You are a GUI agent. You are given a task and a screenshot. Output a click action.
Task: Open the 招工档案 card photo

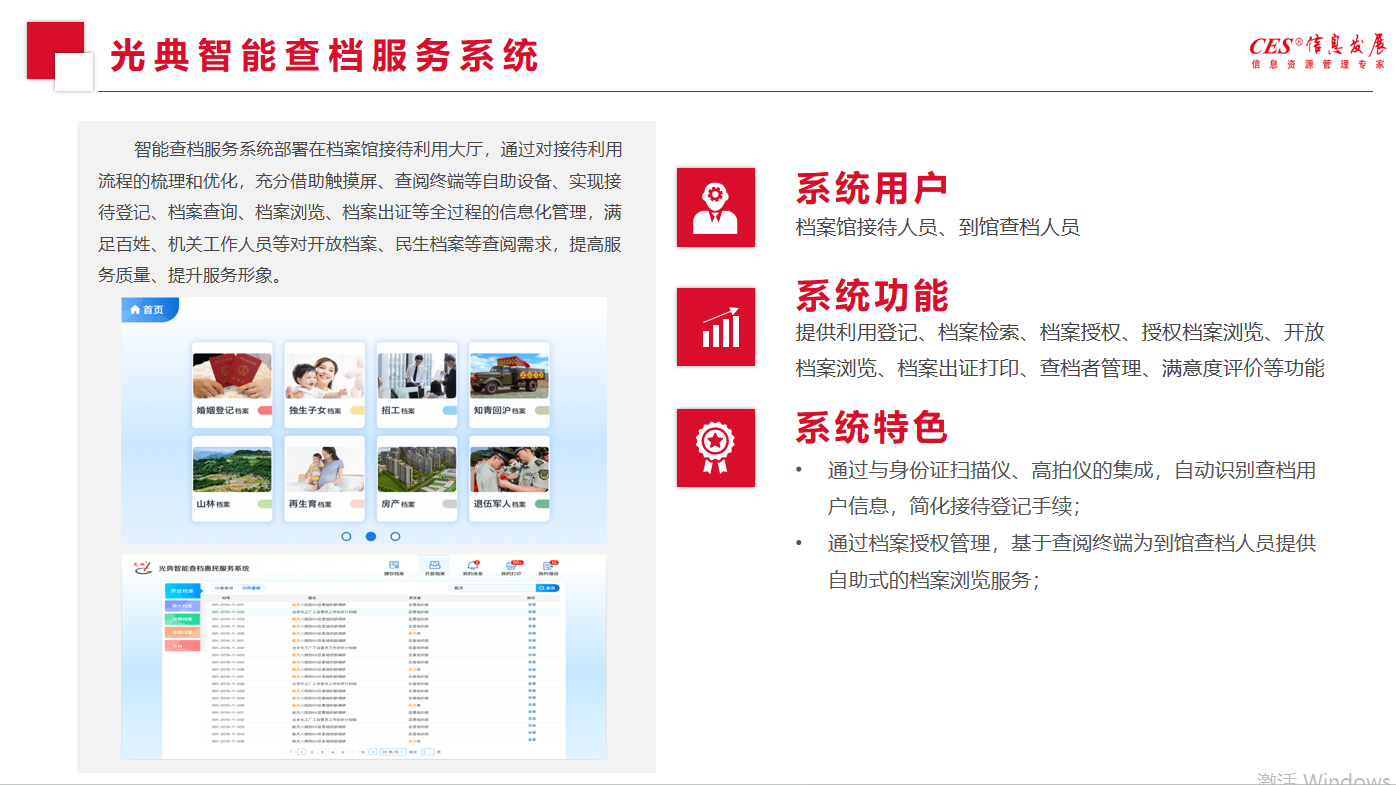pyautogui.click(x=417, y=376)
